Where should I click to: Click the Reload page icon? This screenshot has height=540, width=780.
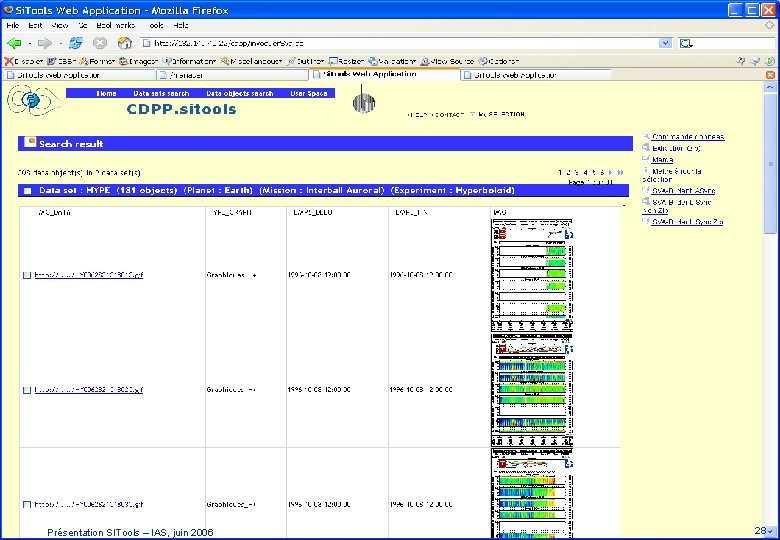coord(76,44)
